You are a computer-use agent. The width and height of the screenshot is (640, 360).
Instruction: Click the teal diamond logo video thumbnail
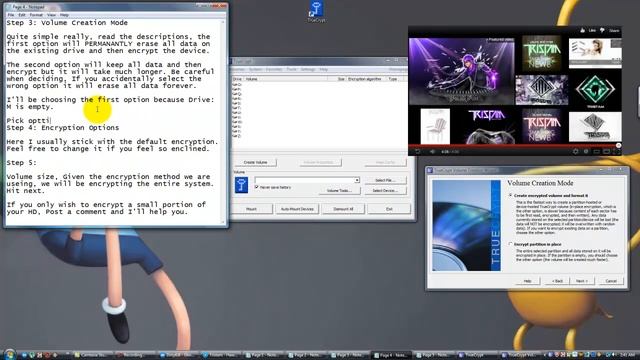(595, 90)
